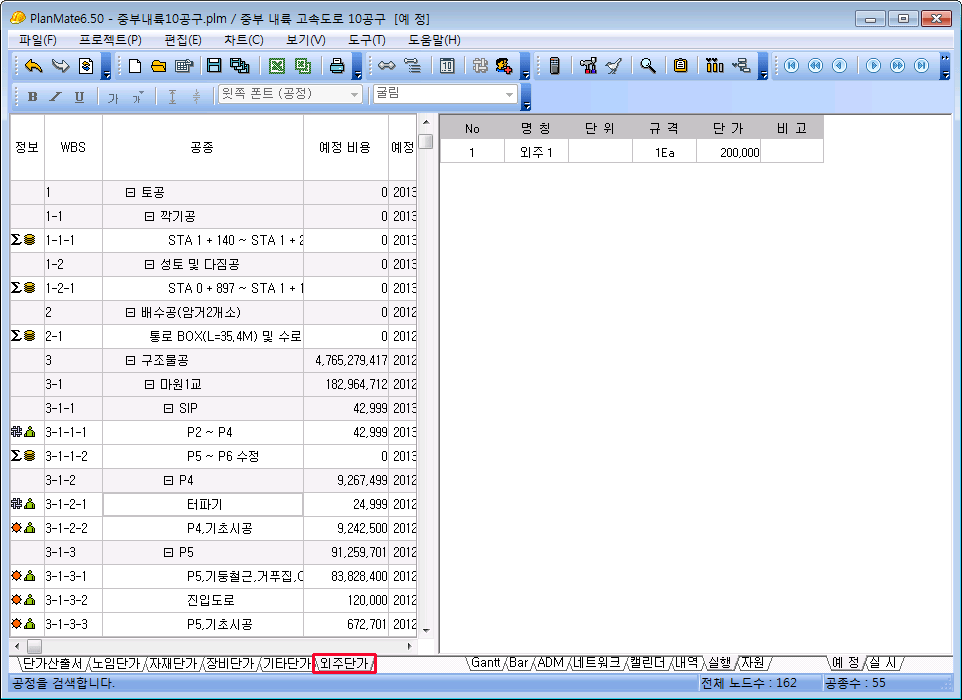Jump to first using the leftmost navigation arrow

coord(791,66)
